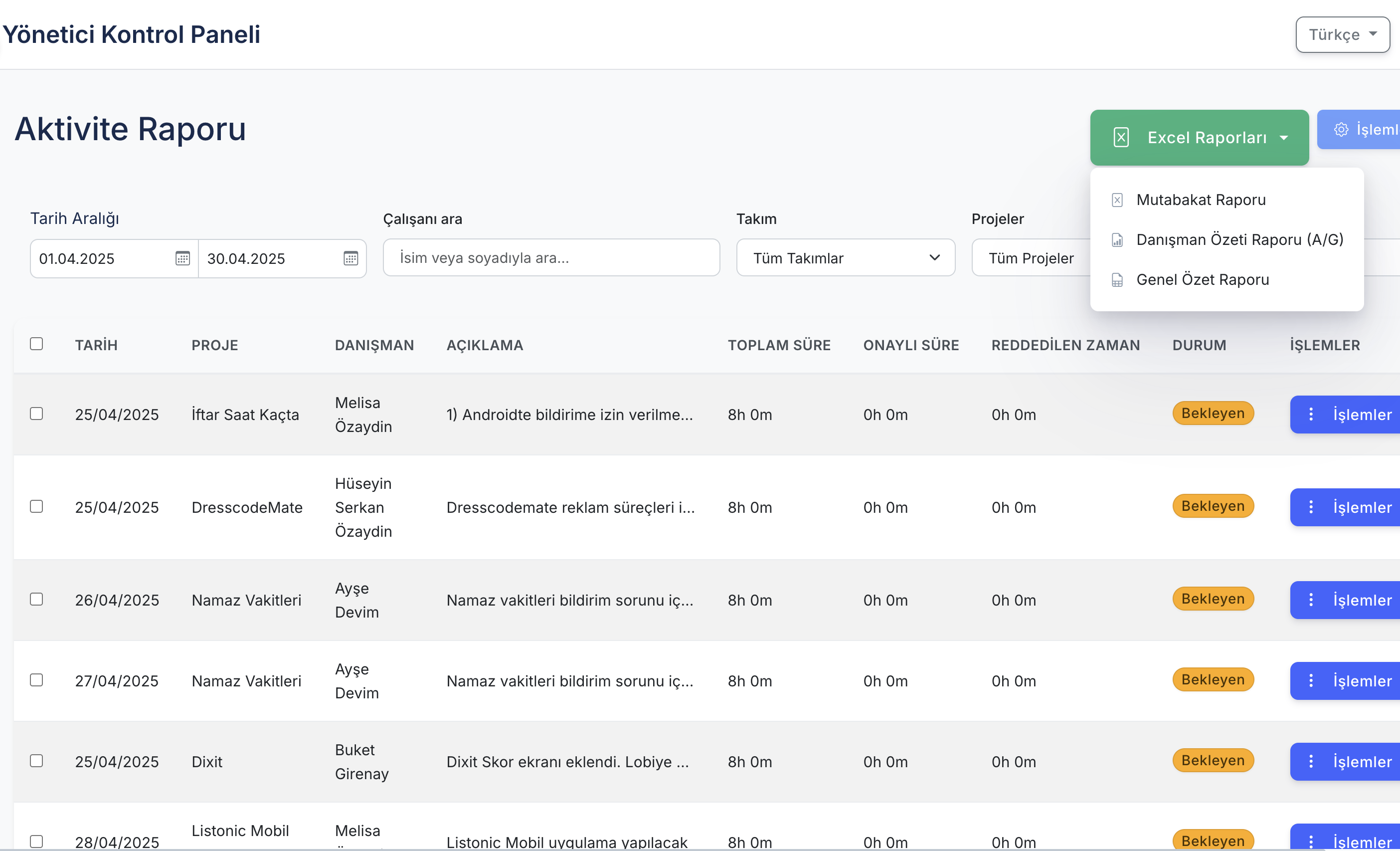Screen dimensions: 1400x851
Task: Click the Excel file icon in Excel Raporları button
Action: 1121,138
